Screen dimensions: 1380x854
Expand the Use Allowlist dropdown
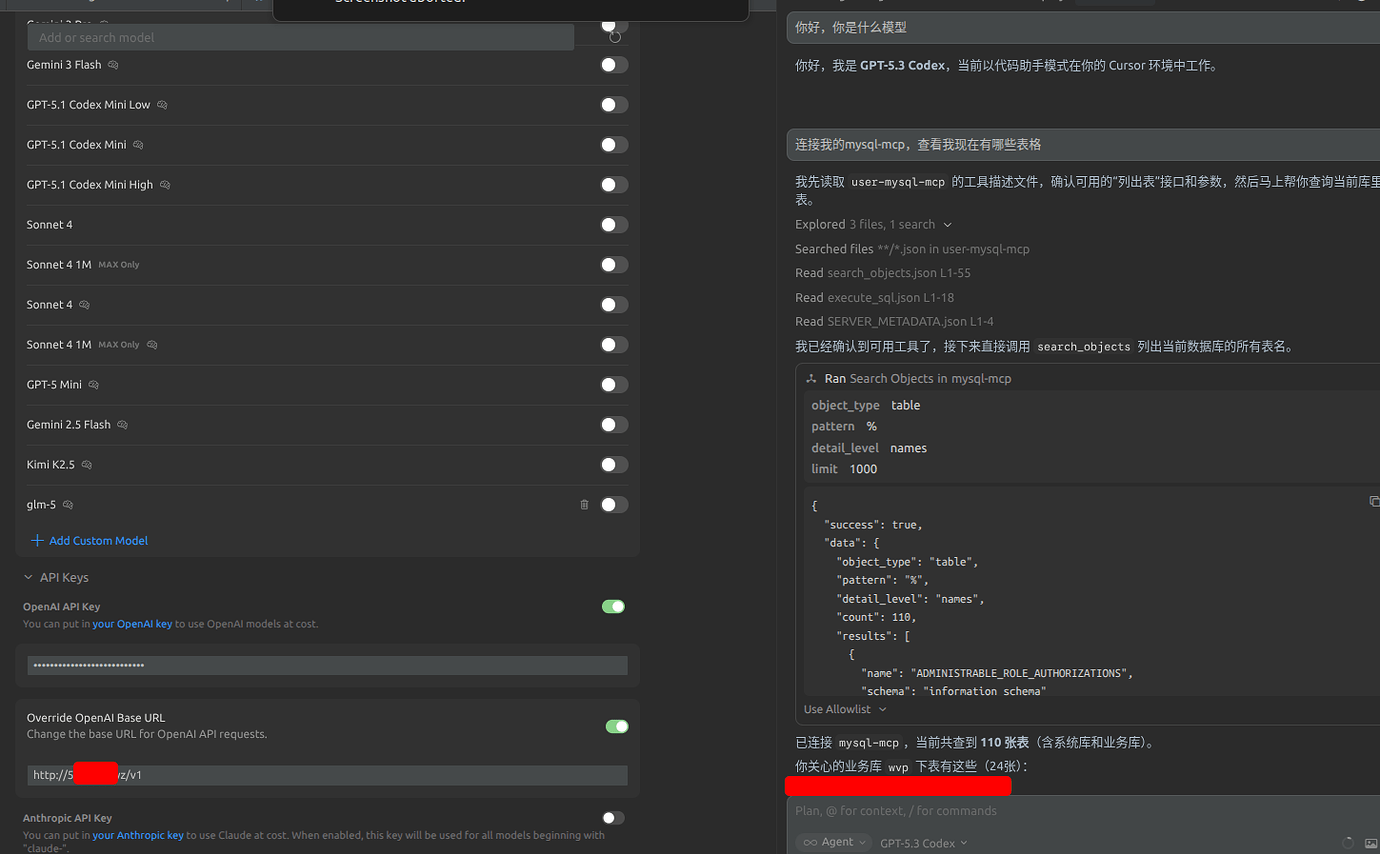pos(845,709)
